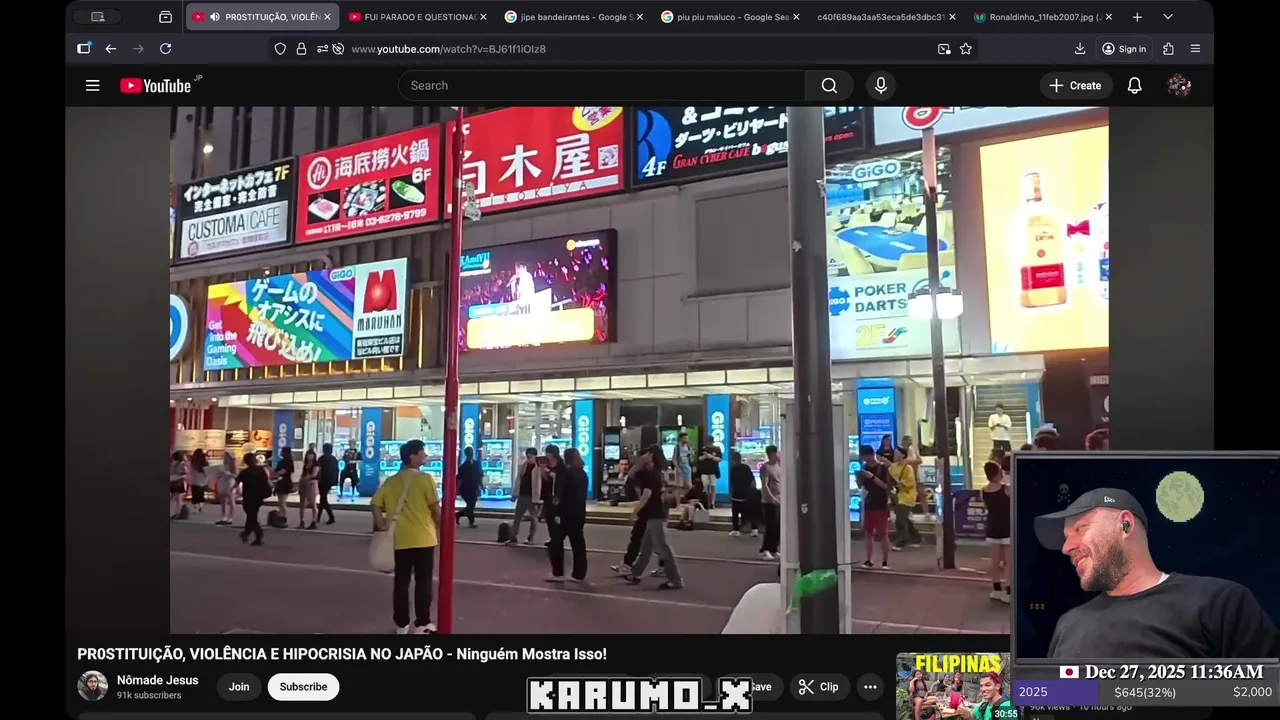The image size is (1280, 720).
Task: Open the browser application menu
Action: [x=1195, y=49]
